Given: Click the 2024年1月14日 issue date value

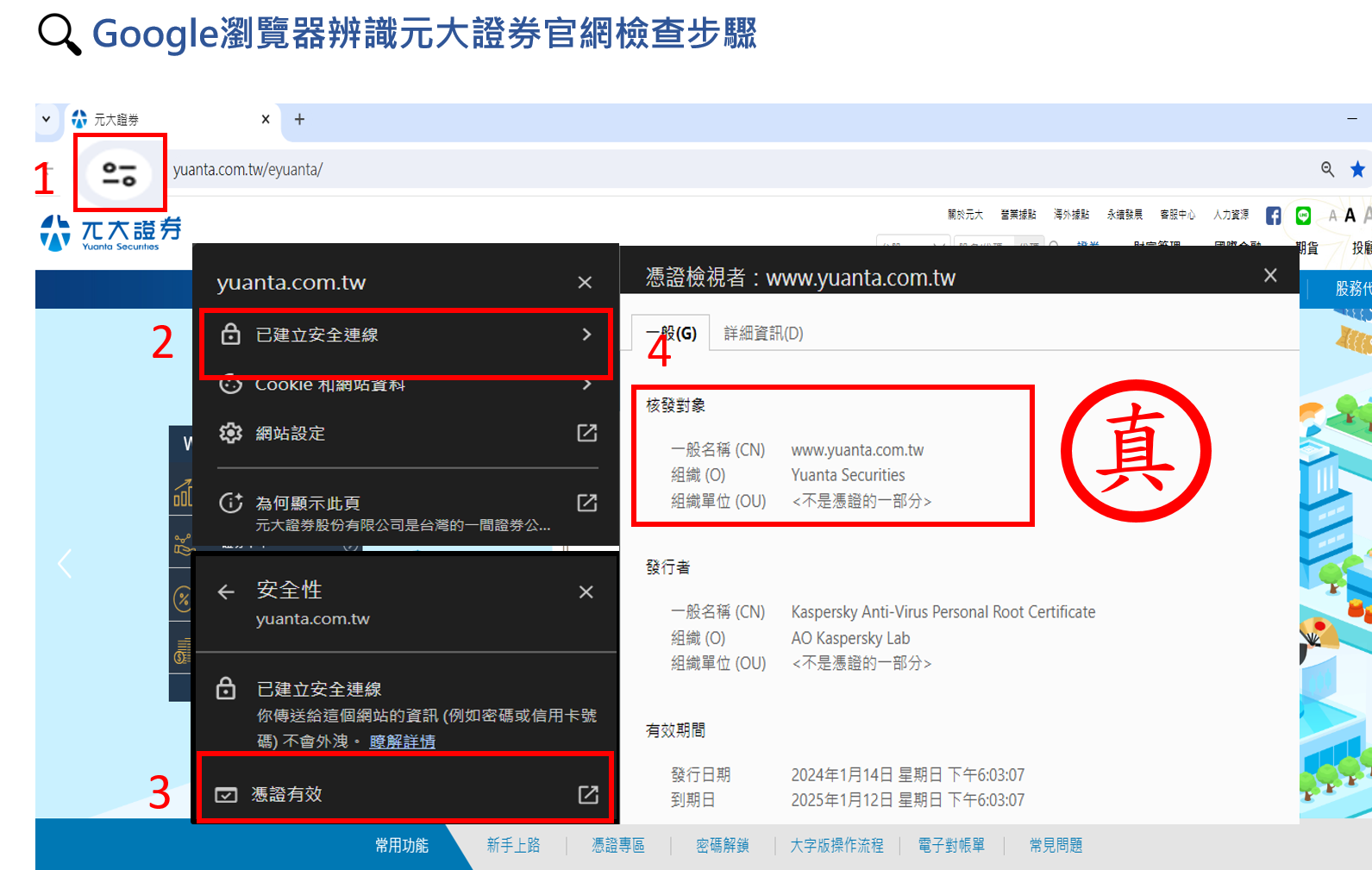Looking at the screenshot, I should click(908, 775).
